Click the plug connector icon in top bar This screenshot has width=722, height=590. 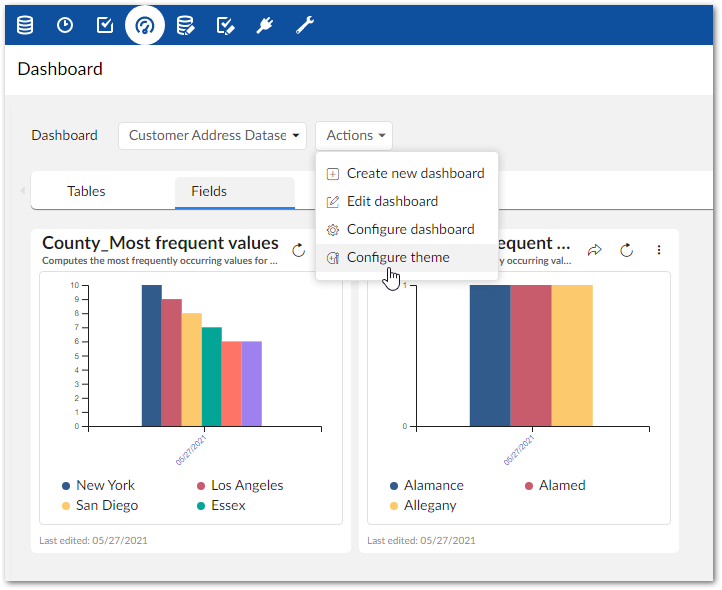[x=265, y=25]
